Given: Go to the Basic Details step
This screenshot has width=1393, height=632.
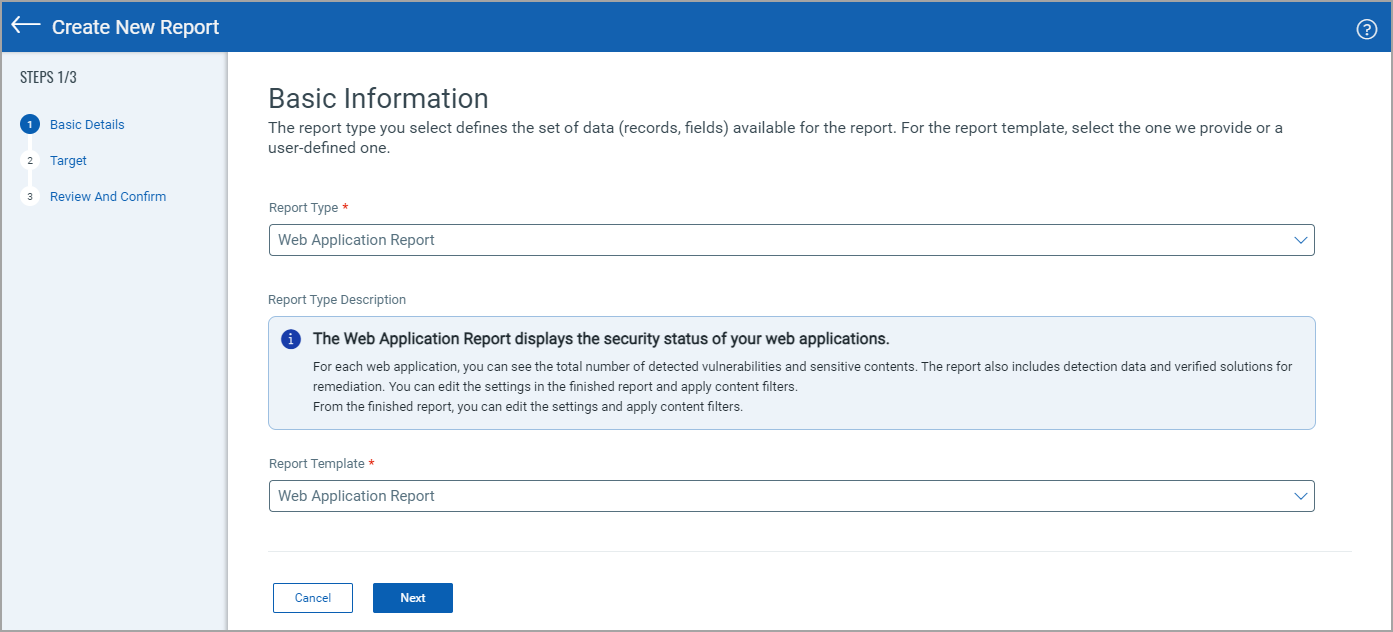Looking at the screenshot, I should click(86, 124).
